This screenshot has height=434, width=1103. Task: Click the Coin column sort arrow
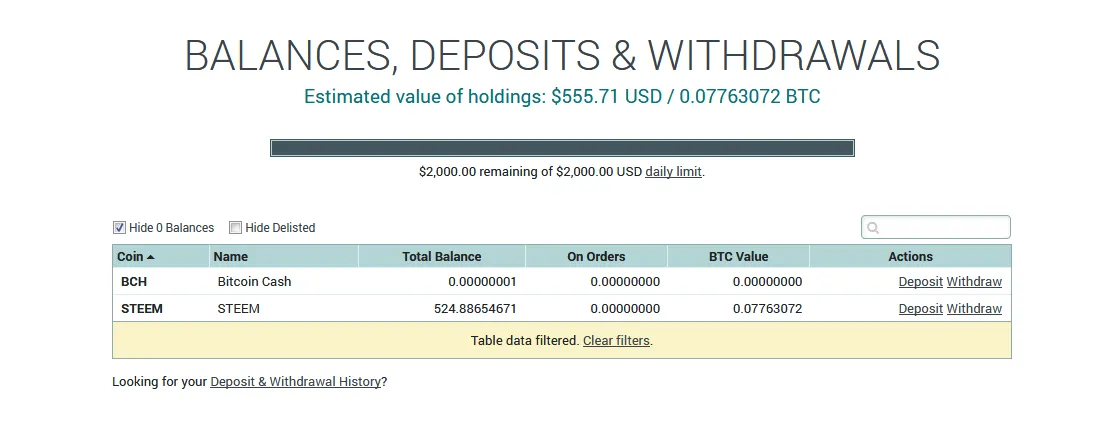(x=151, y=257)
